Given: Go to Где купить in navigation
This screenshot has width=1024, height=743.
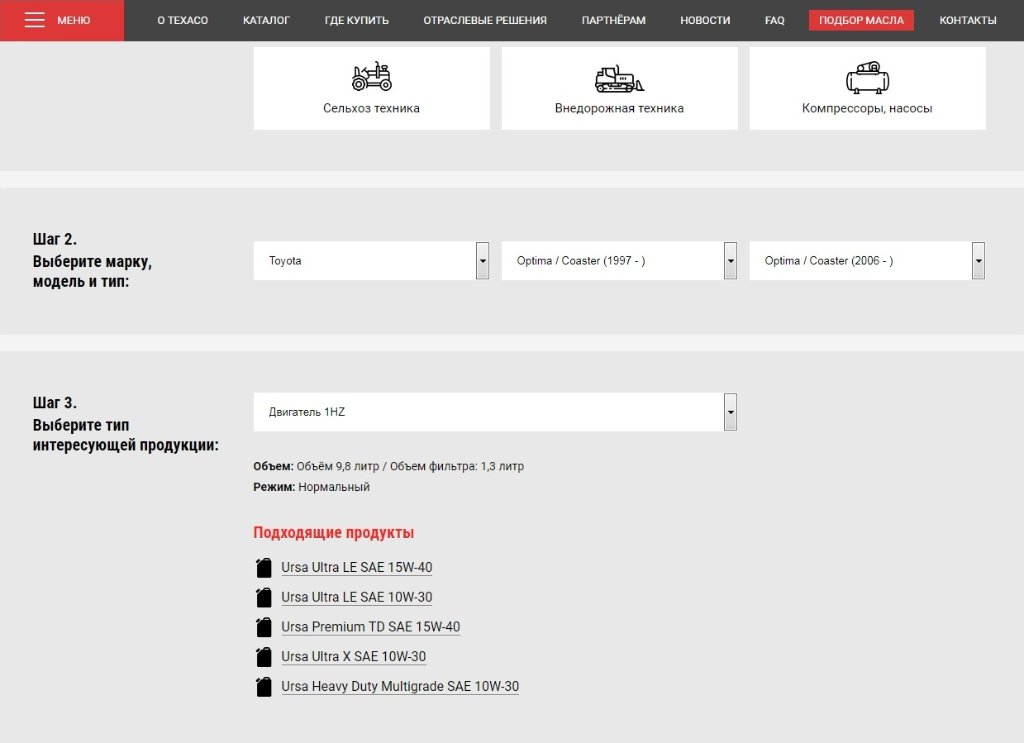Looking at the screenshot, I should [x=357, y=20].
